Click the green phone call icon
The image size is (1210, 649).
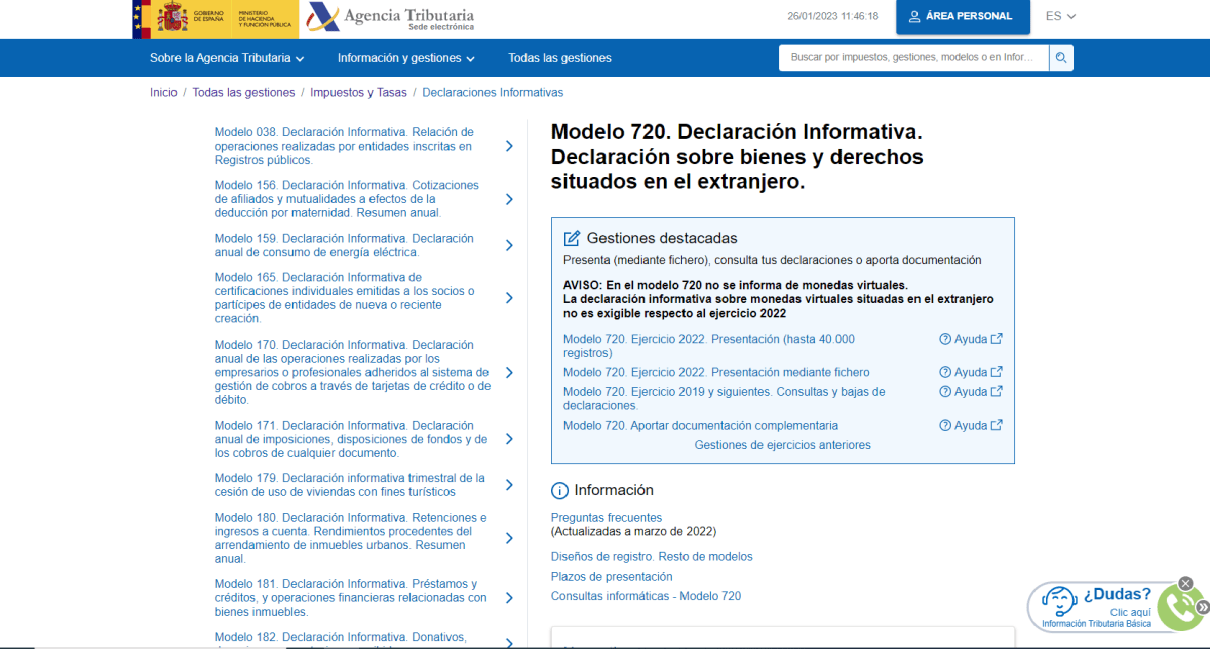[x=1181, y=607]
